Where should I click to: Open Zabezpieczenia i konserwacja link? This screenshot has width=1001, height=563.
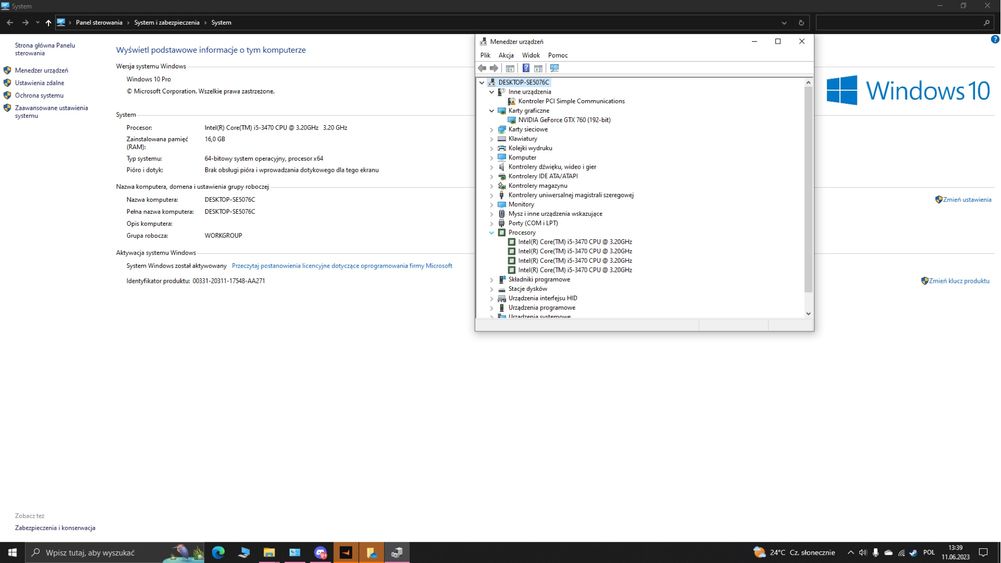click(55, 528)
